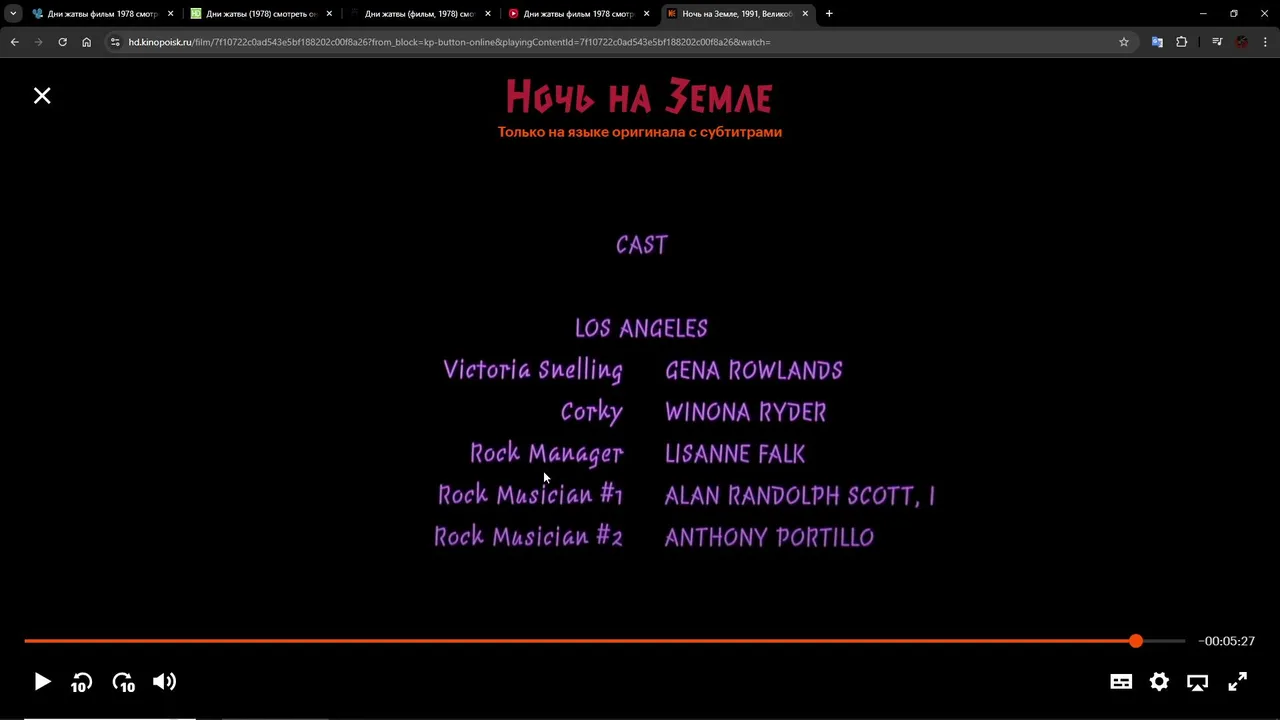Reload the Kinopoisk page
The image size is (1280, 720).
click(62, 42)
